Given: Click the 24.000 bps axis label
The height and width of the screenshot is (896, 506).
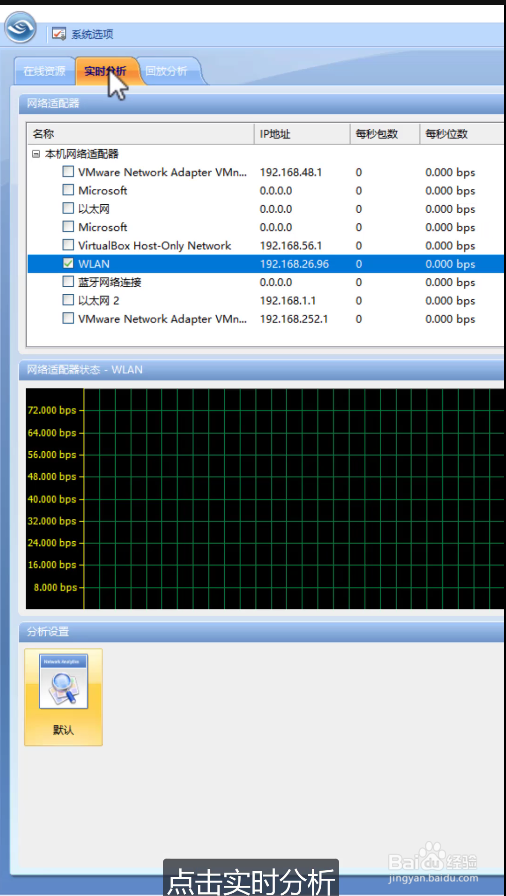Looking at the screenshot, I should point(51,543).
